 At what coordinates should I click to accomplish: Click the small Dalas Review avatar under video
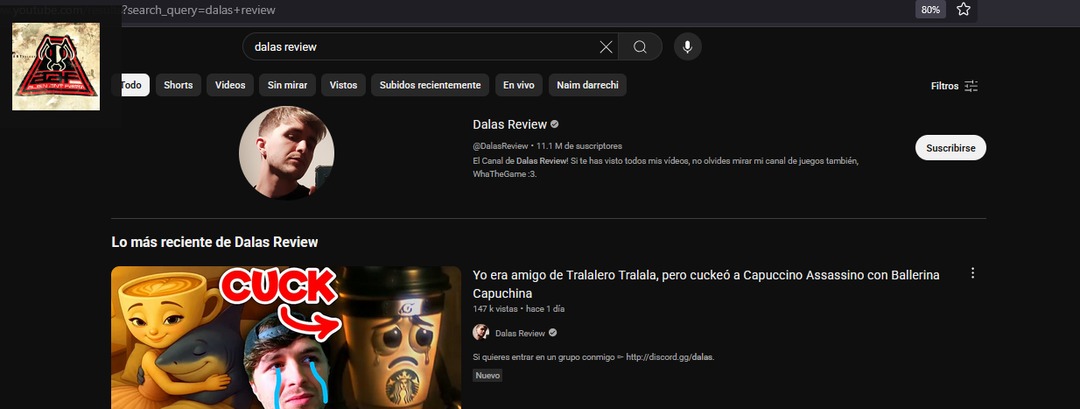(x=481, y=333)
